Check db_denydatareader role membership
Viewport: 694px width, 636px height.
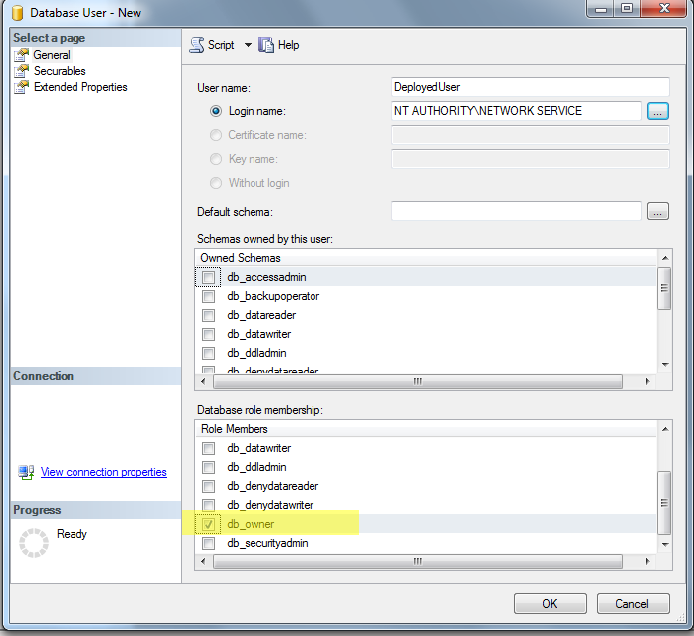point(208,486)
